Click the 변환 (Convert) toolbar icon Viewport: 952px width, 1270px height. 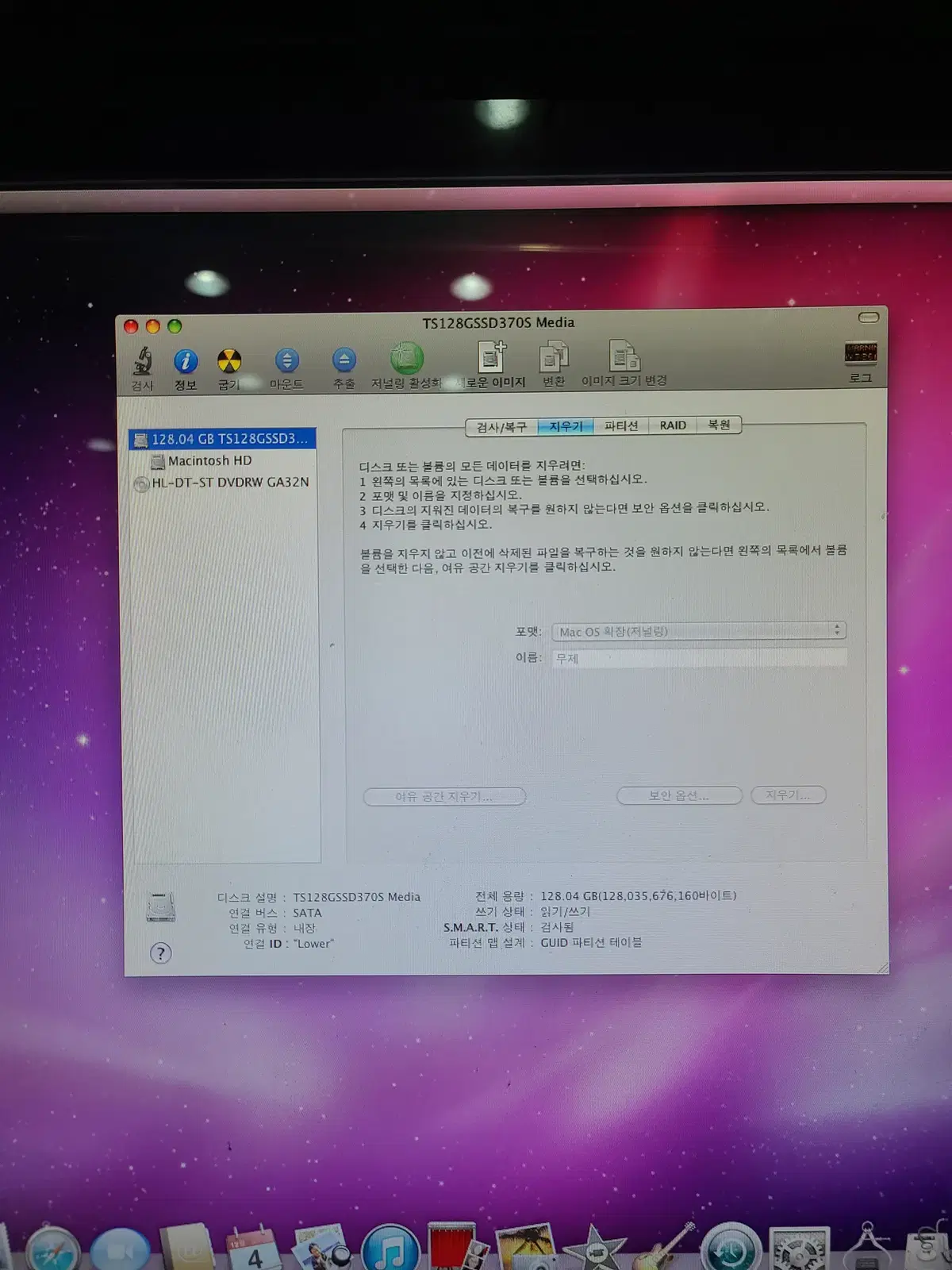554,357
